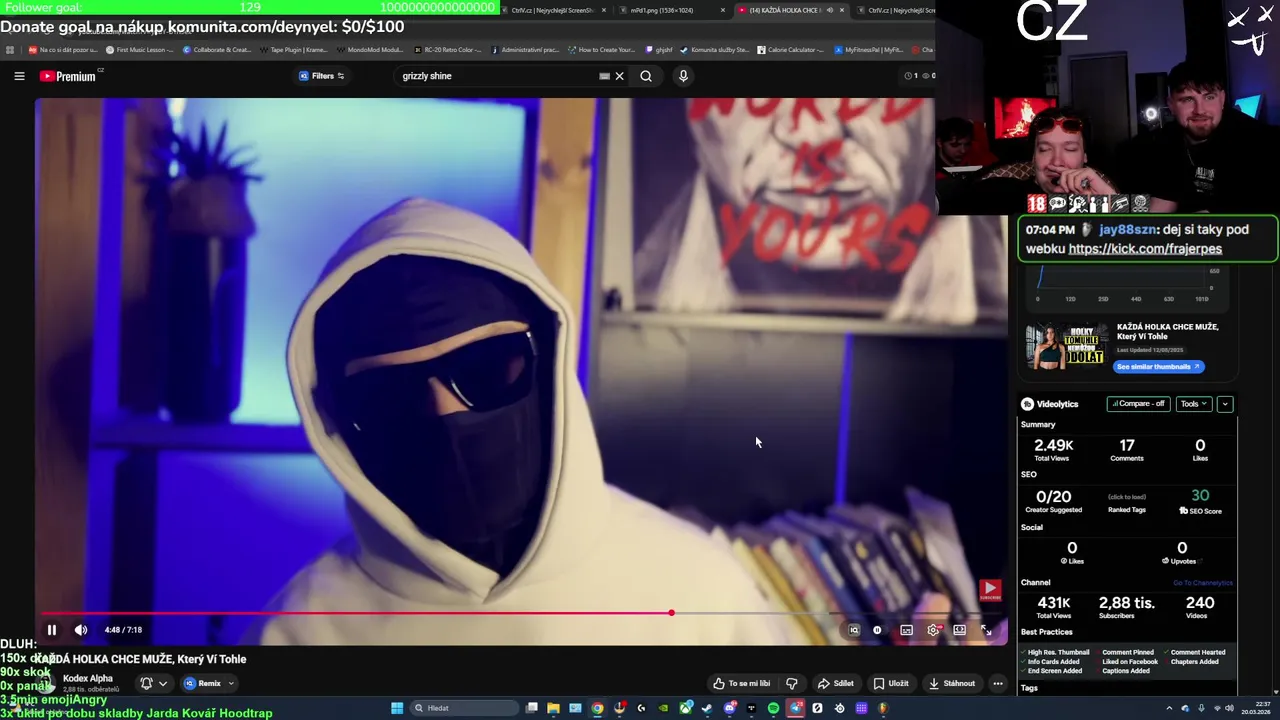Open the Go To Channelytics link
The width and height of the screenshot is (1280, 720).
click(1203, 583)
